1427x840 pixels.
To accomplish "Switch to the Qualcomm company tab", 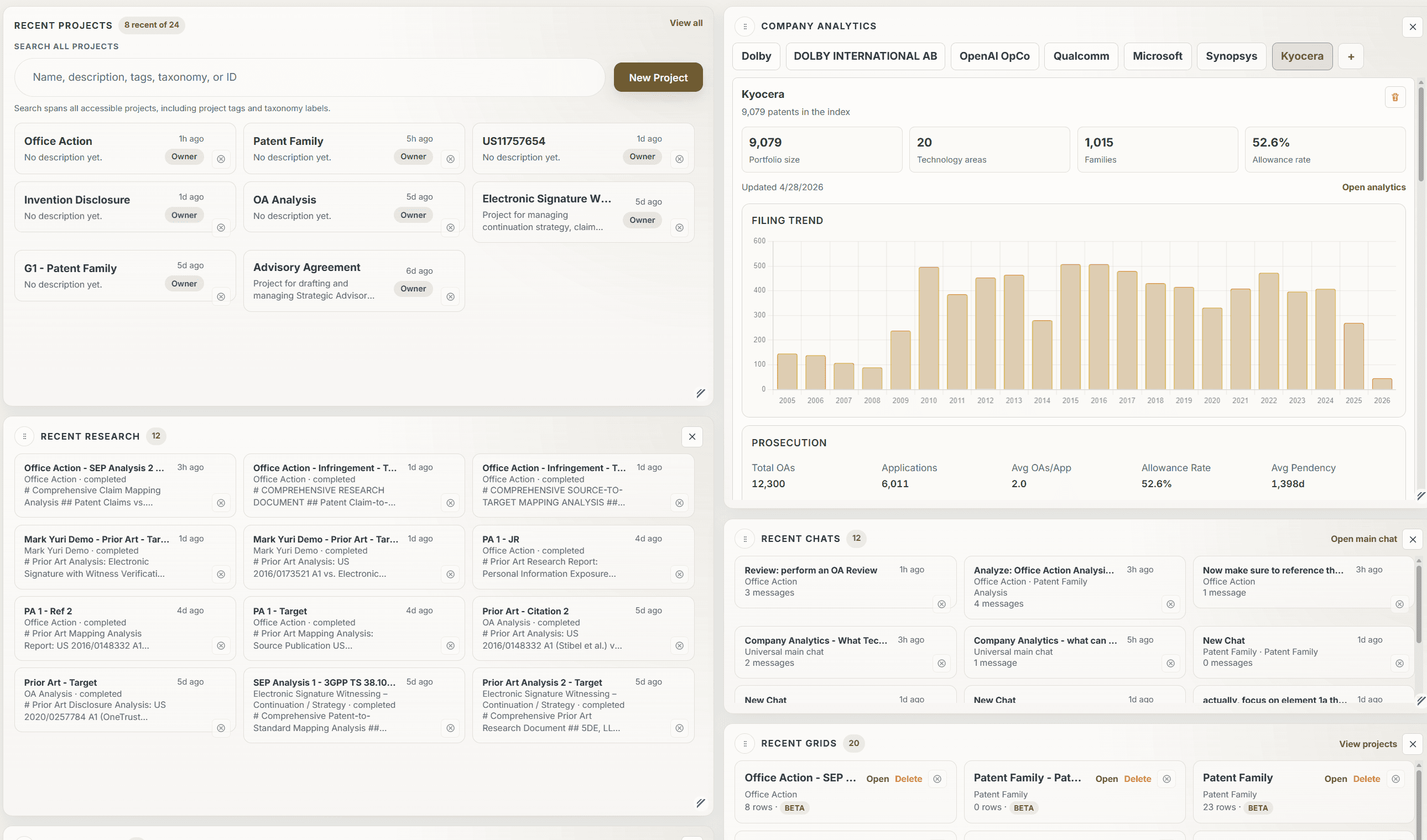I will [1080, 56].
